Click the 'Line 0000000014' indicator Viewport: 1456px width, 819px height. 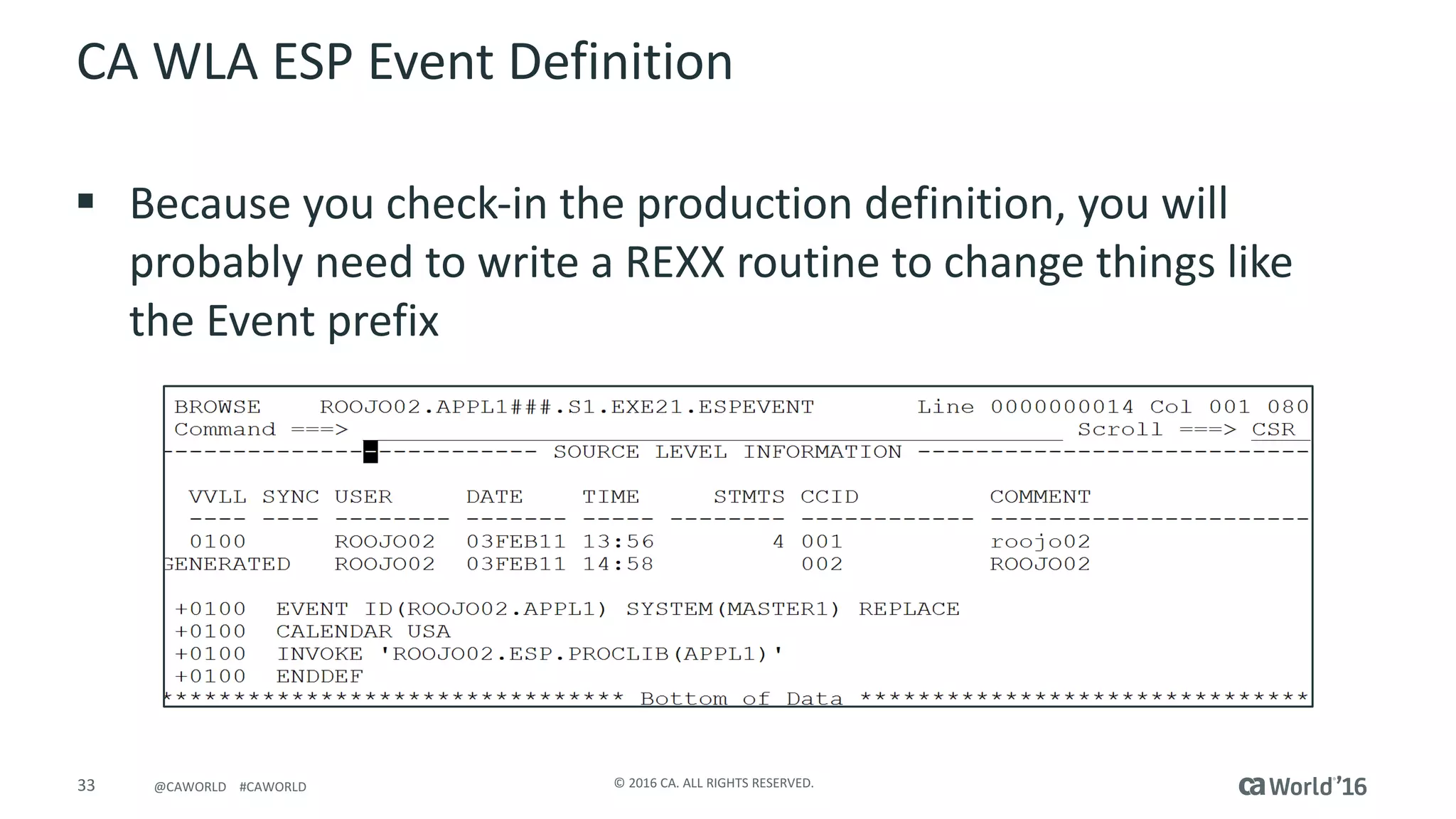point(1025,407)
